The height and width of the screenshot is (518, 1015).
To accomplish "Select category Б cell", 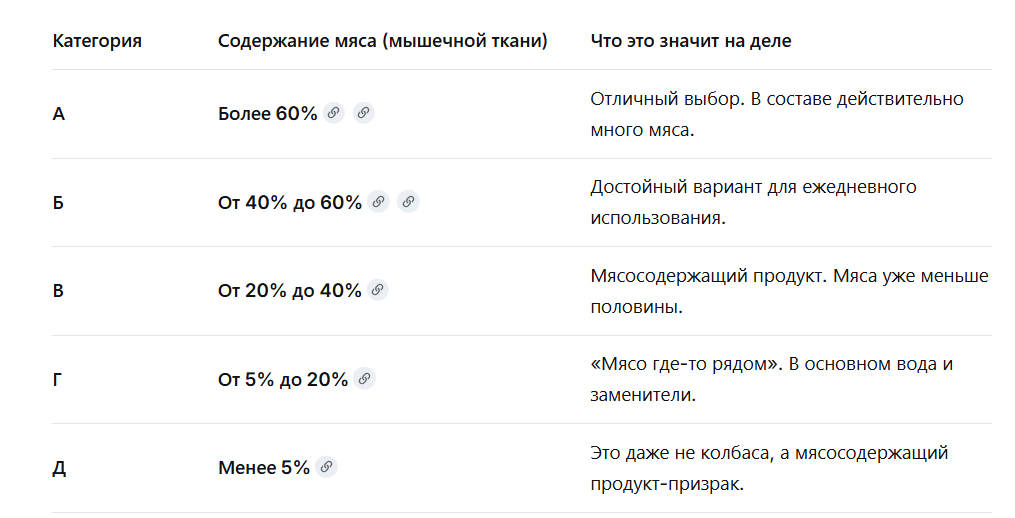I will click(x=58, y=203).
